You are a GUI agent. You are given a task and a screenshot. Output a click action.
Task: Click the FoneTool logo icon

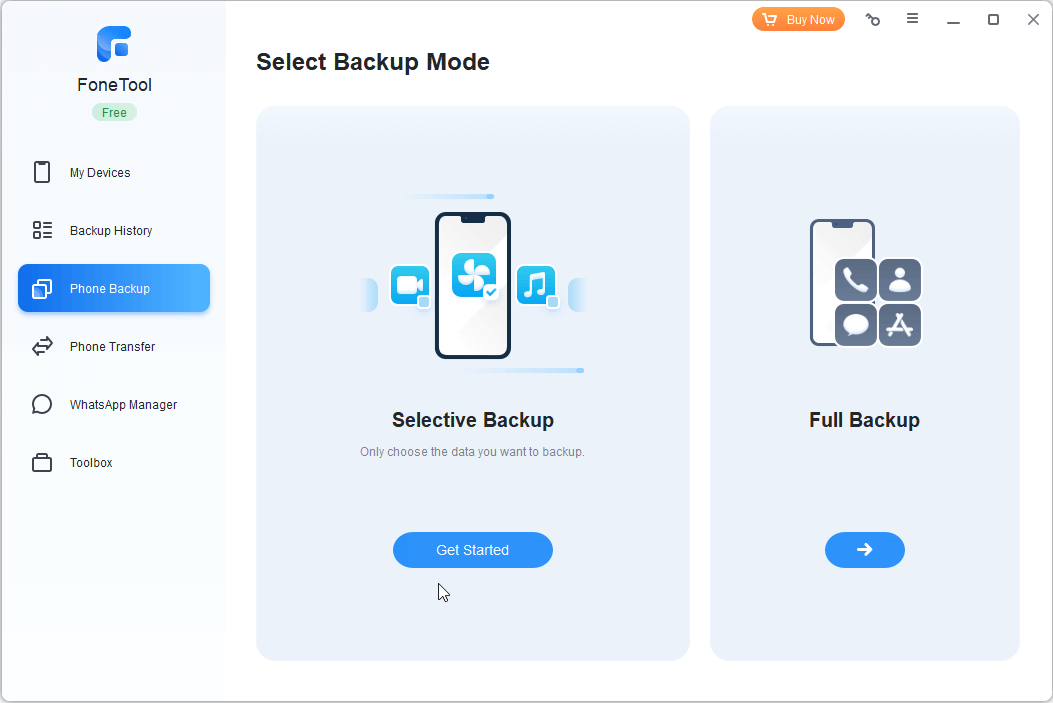[x=114, y=45]
